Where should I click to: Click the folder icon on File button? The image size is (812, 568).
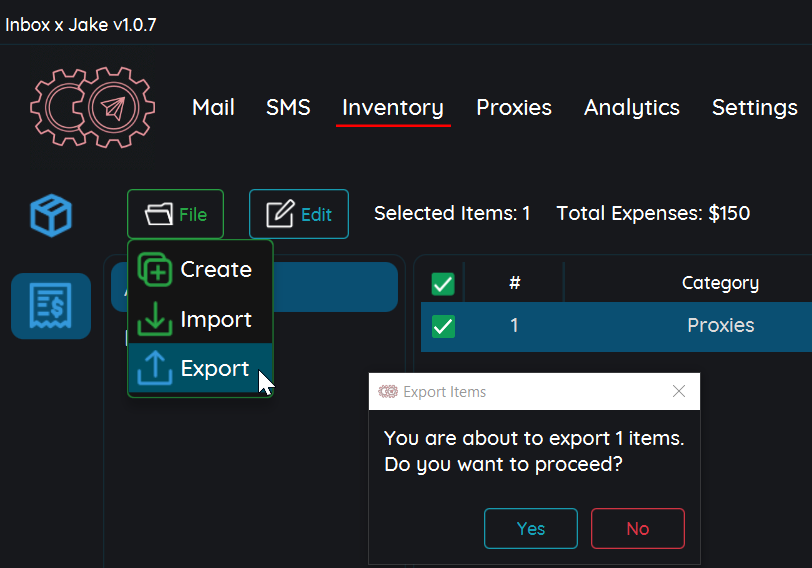(159, 214)
